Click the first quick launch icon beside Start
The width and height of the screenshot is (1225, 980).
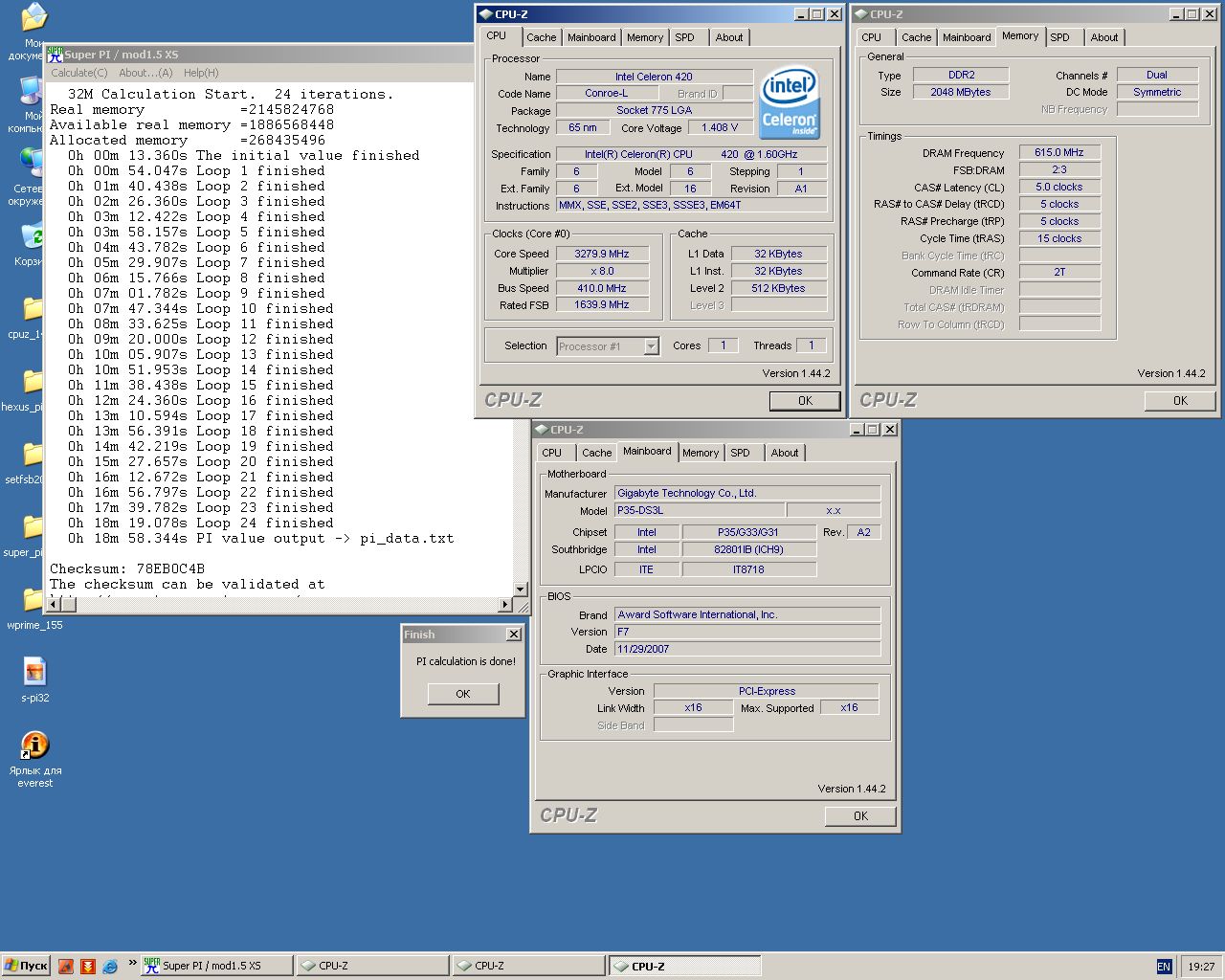65,966
